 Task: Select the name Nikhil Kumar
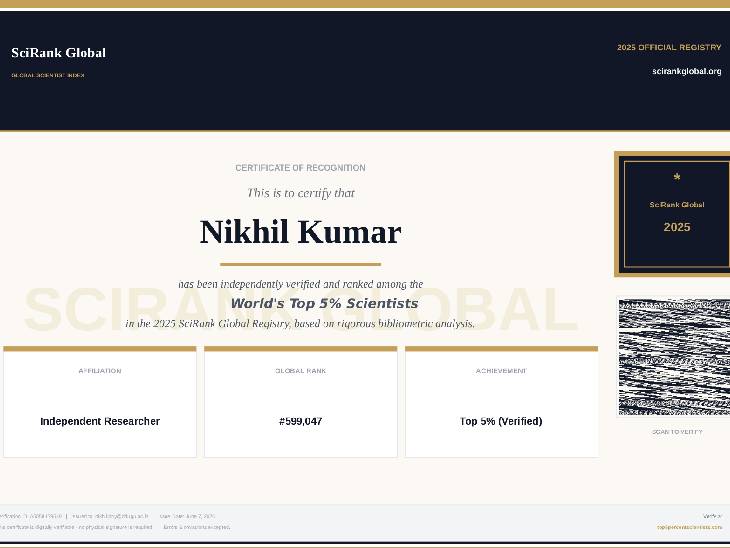coord(301,232)
